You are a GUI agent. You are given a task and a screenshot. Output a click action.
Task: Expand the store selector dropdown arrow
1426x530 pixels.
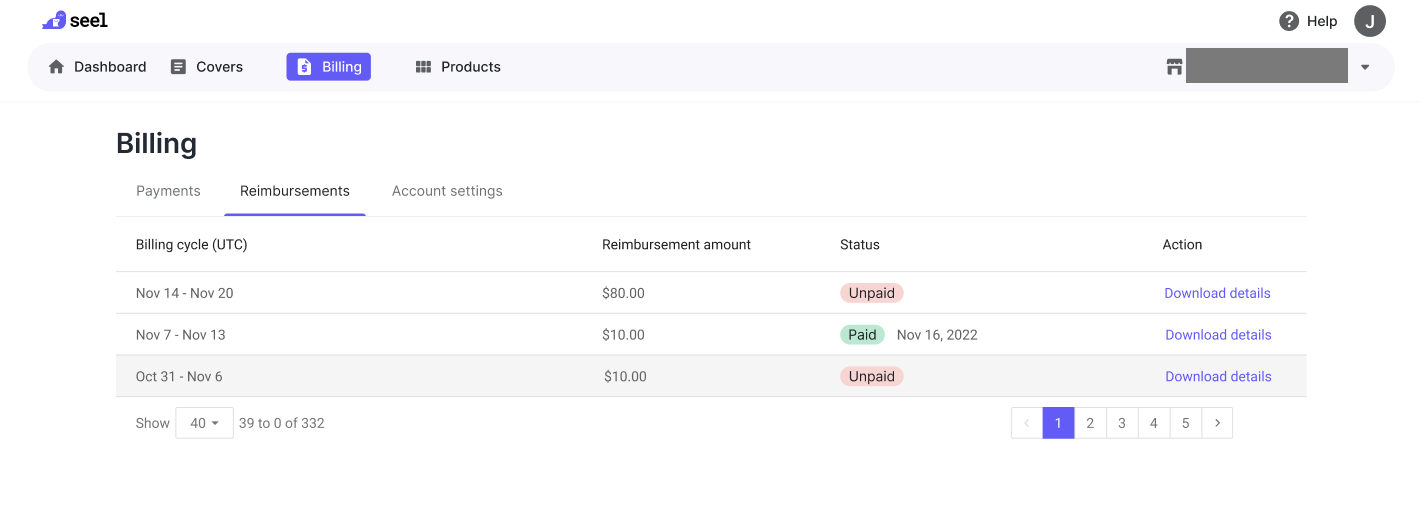click(x=1365, y=67)
